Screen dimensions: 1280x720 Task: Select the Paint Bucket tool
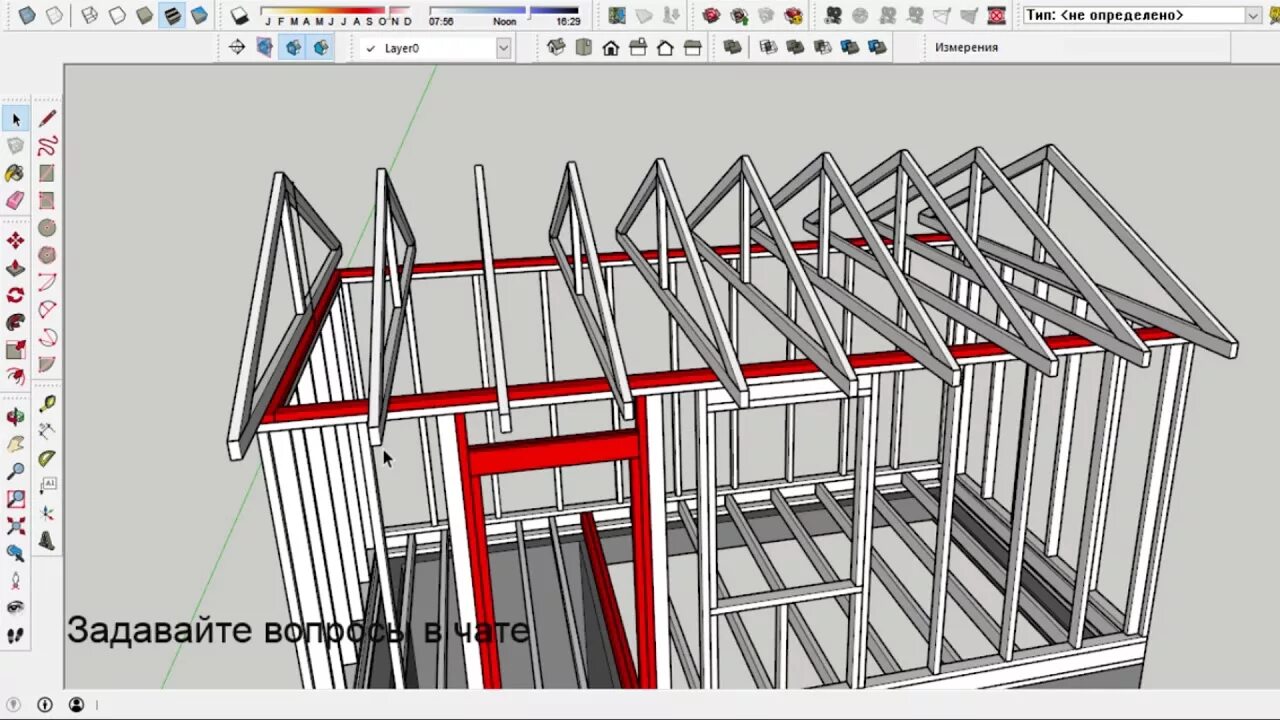tap(16, 173)
